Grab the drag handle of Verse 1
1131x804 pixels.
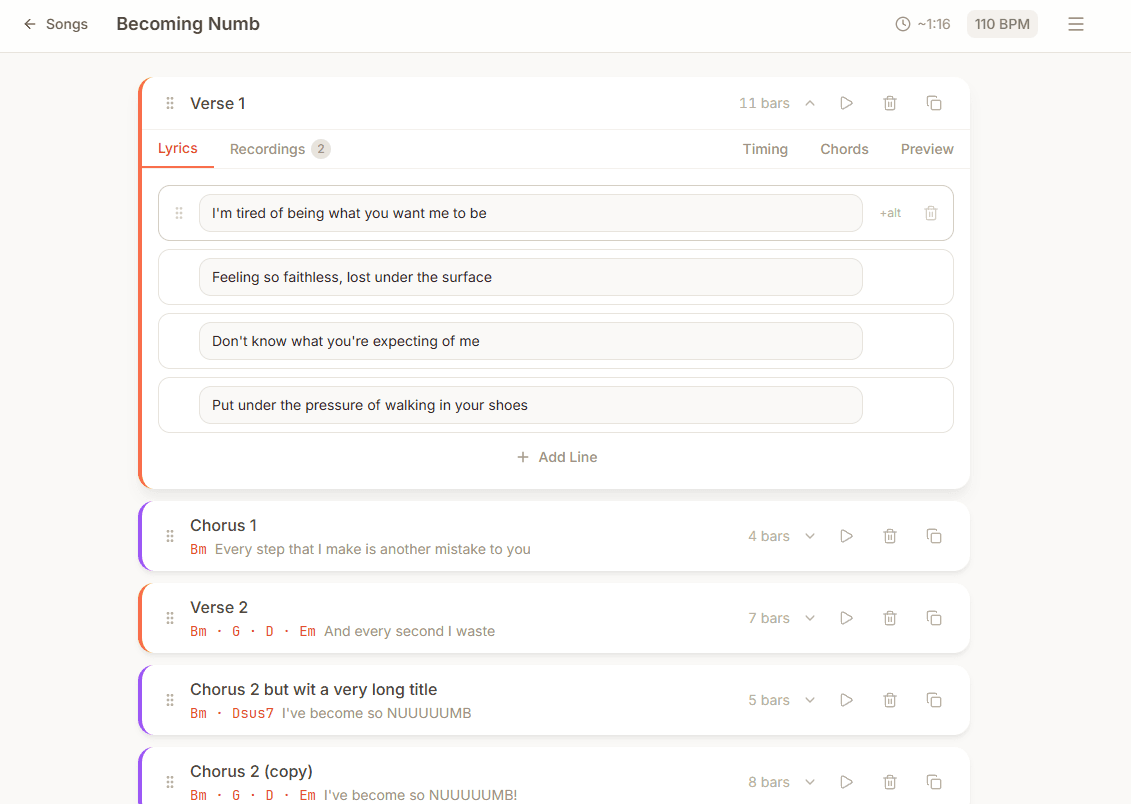(170, 103)
